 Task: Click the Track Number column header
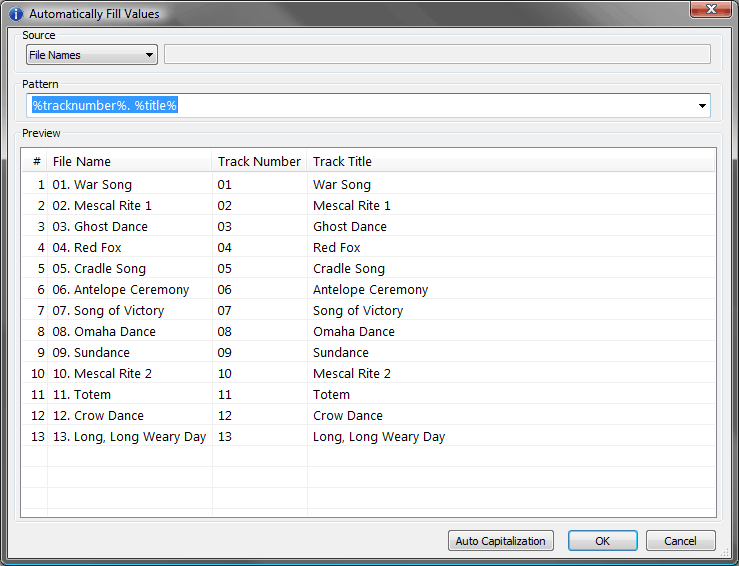click(x=259, y=161)
